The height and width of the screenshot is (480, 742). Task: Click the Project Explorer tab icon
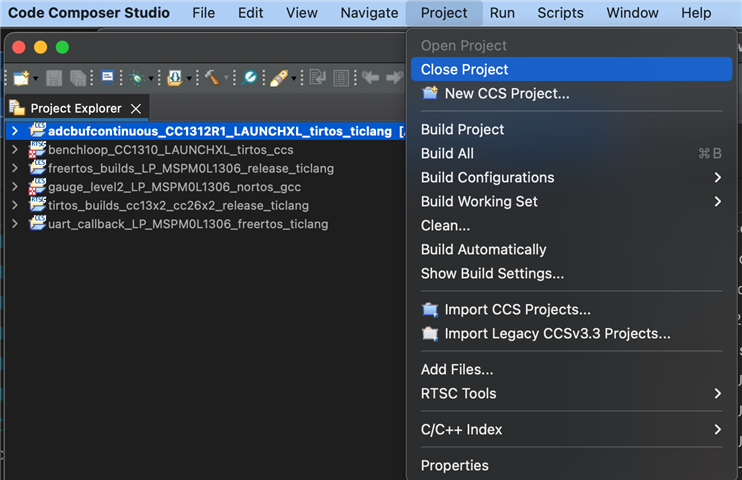tap(17, 108)
